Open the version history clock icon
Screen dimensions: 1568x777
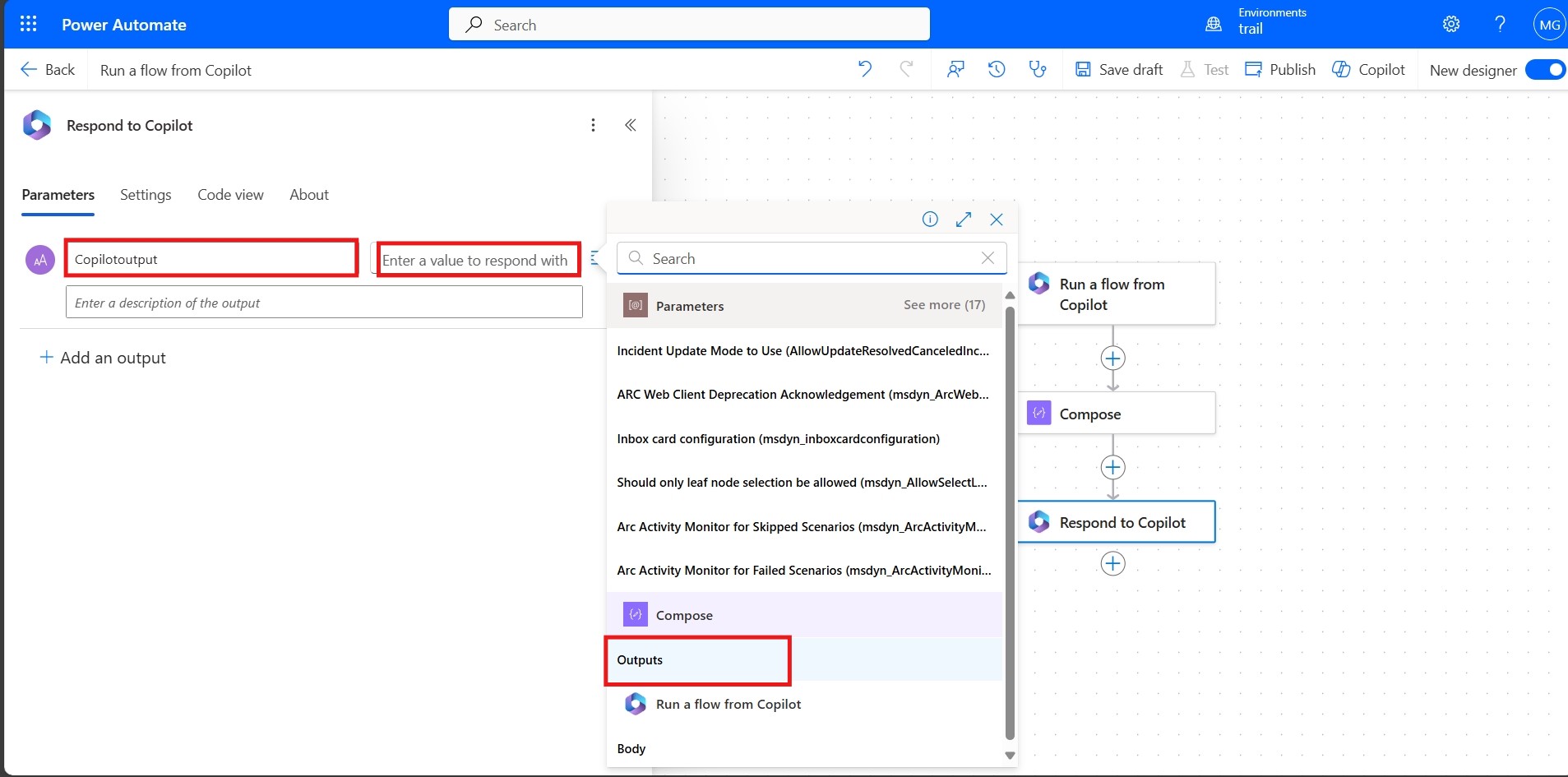(x=996, y=69)
